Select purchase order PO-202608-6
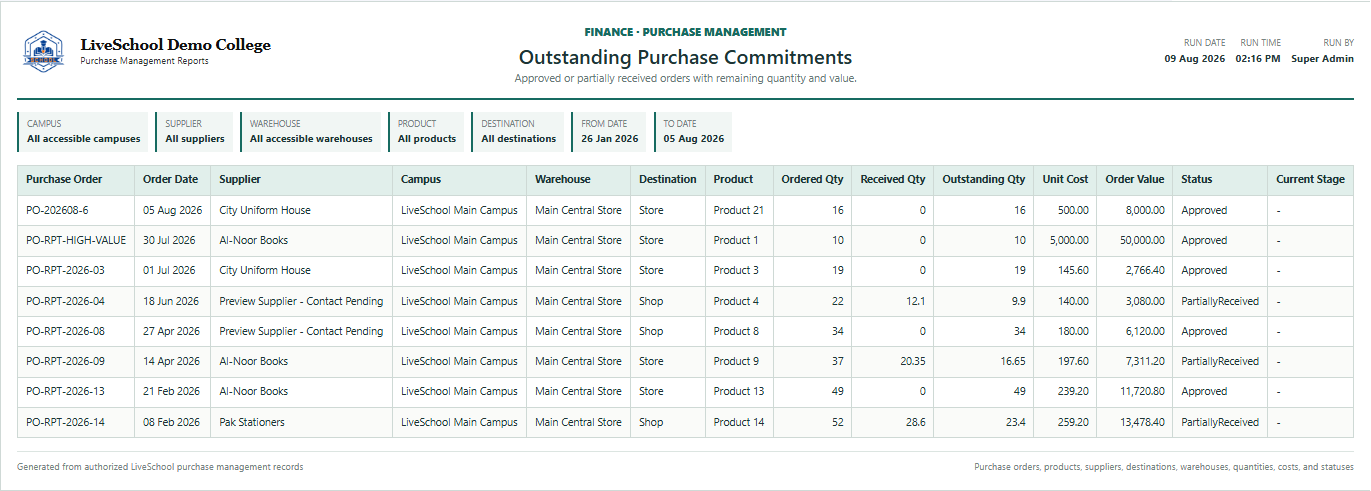The image size is (1371, 491). point(57,211)
